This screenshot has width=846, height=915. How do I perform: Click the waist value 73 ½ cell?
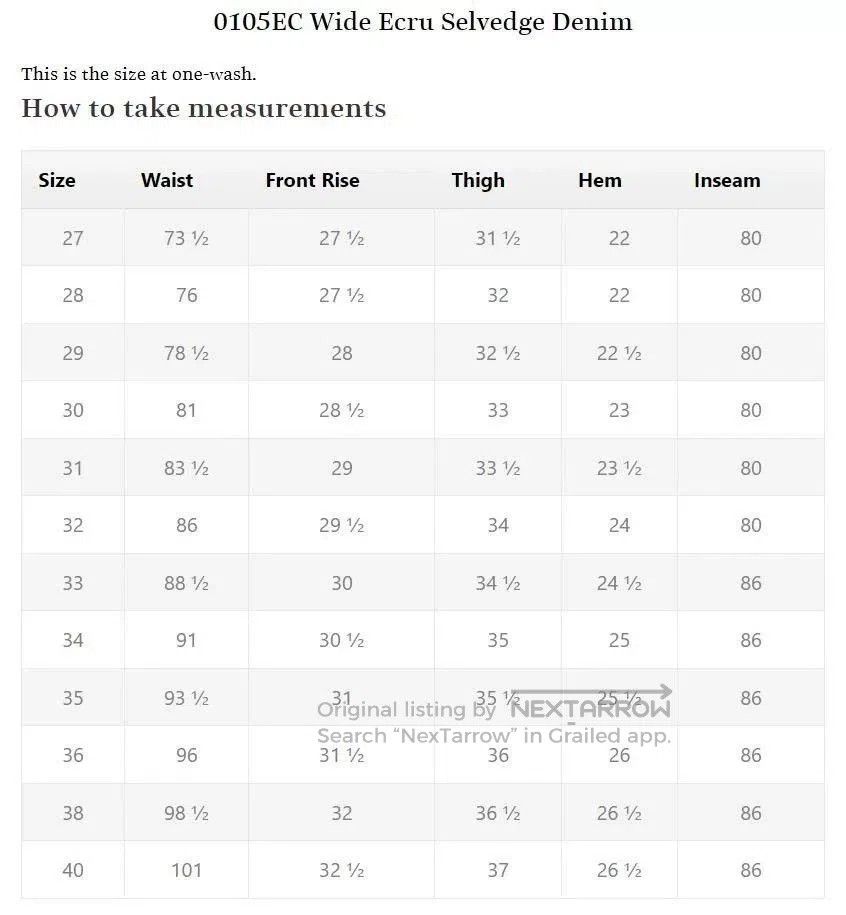click(186, 238)
